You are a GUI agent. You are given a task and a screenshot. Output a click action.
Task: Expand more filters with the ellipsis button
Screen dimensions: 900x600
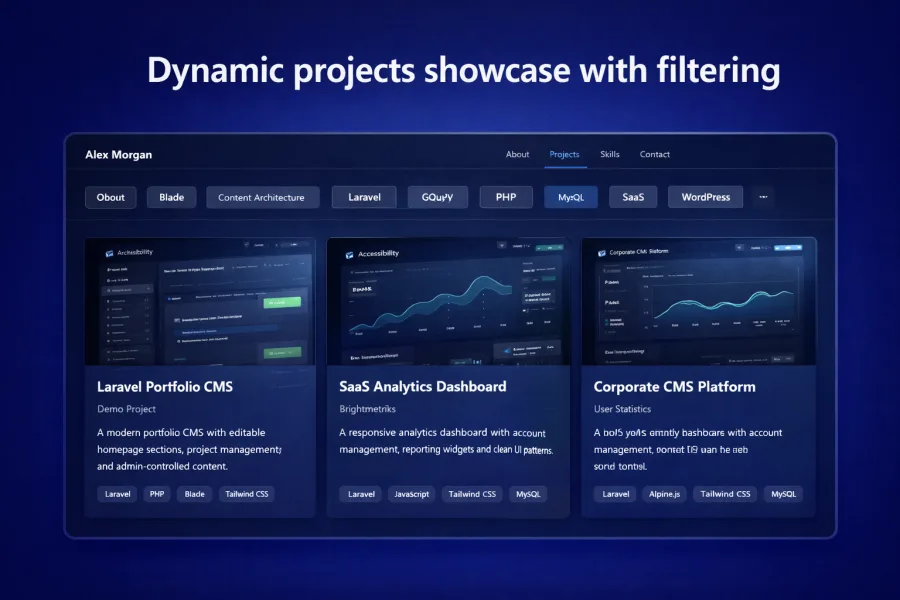(765, 197)
